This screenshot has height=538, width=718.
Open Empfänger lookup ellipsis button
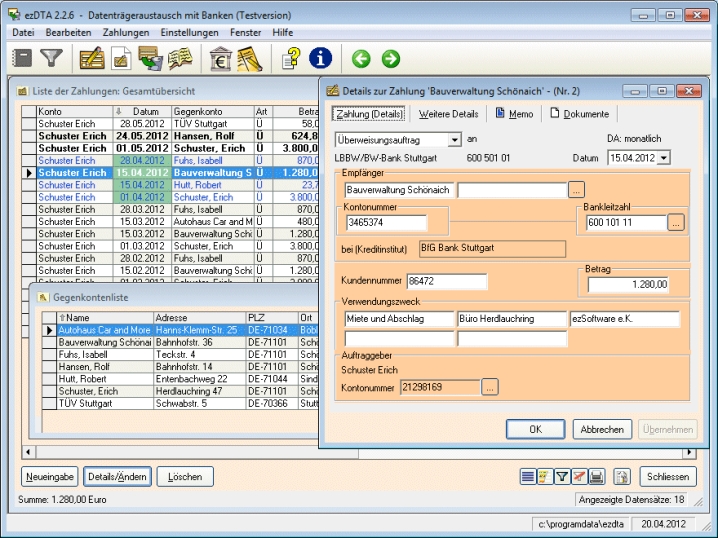tap(576, 189)
